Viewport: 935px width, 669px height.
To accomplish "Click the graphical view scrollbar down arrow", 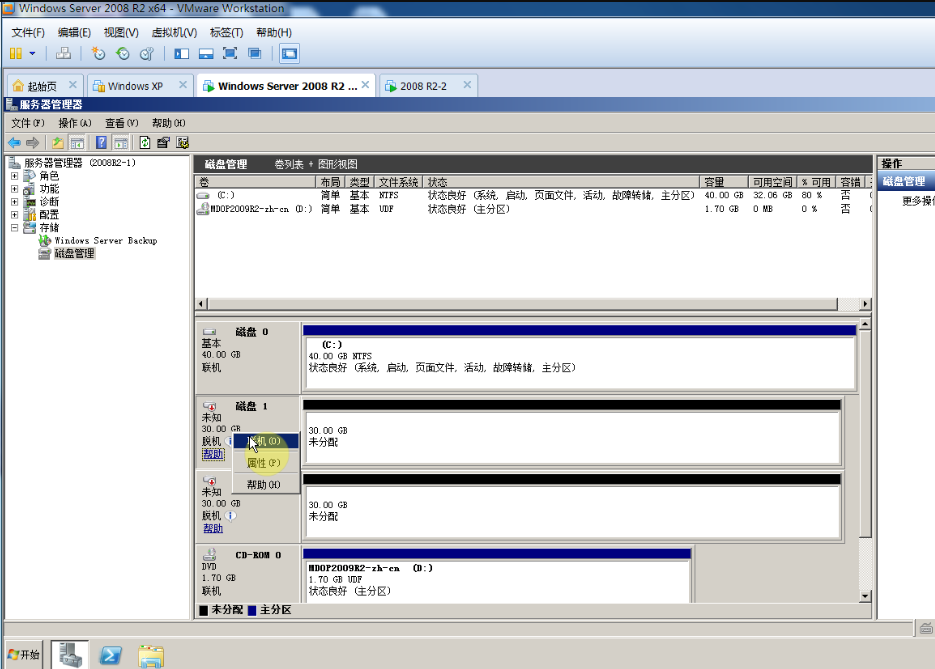I will click(x=865, y=596).
